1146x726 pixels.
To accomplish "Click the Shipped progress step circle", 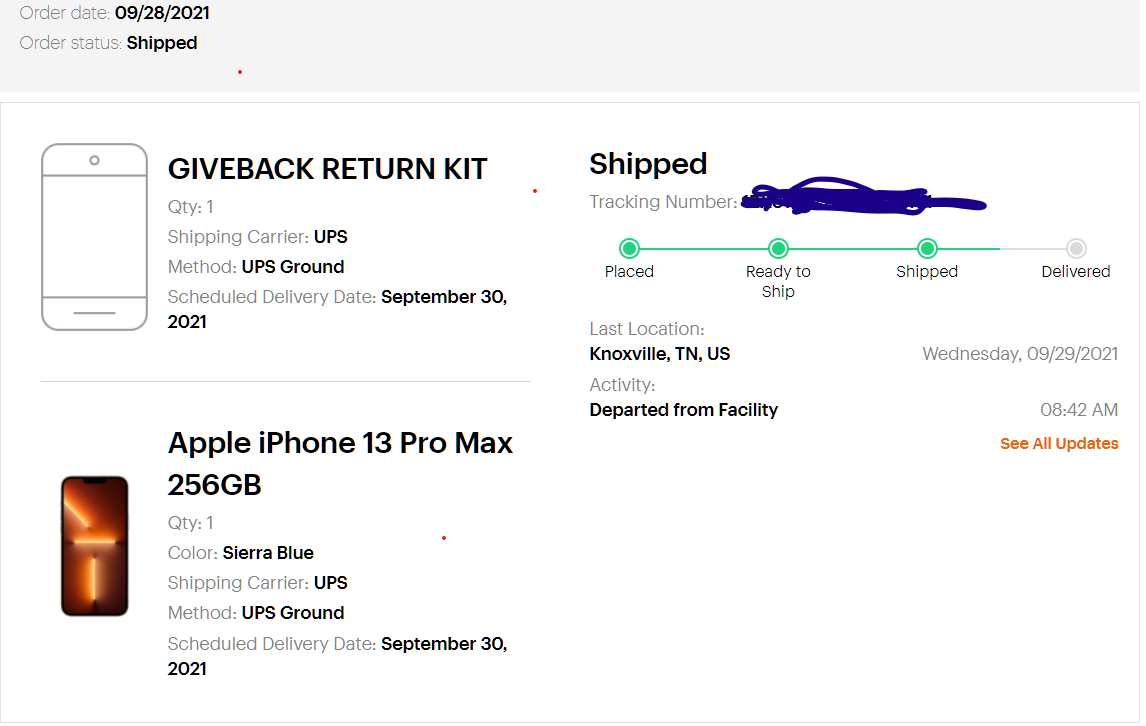I will pyautogui.click(x=927, y=249).
